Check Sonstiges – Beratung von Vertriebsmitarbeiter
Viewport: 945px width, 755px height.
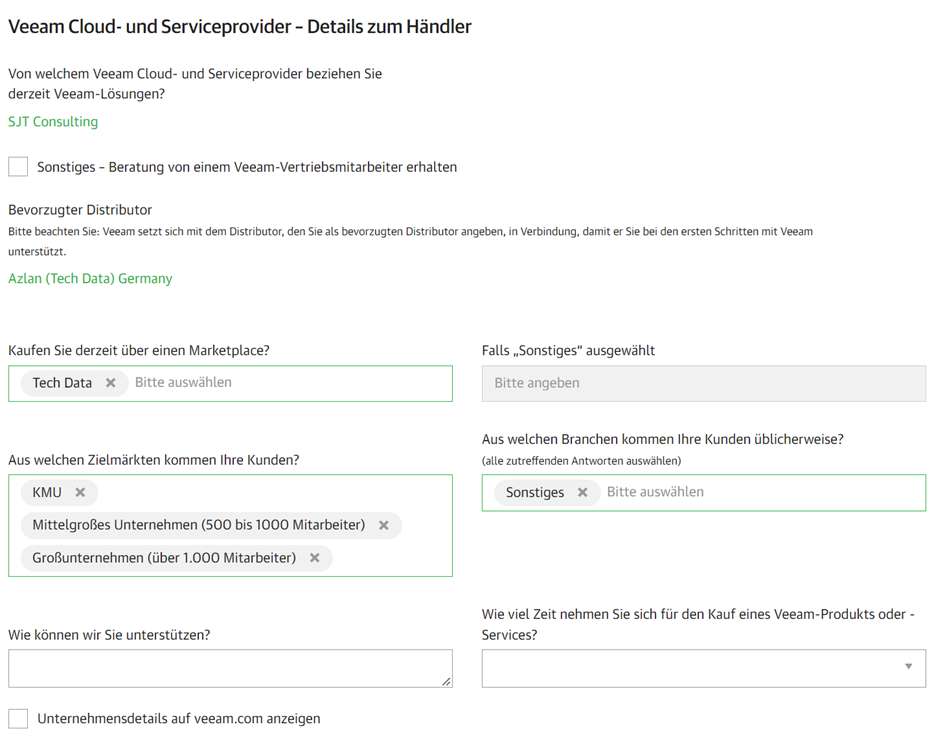pyautogui.click(x=18, y=166)
